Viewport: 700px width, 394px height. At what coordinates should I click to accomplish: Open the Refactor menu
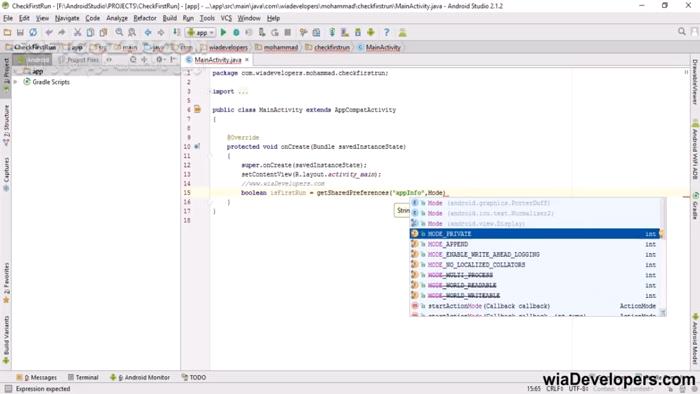point(145,18)
